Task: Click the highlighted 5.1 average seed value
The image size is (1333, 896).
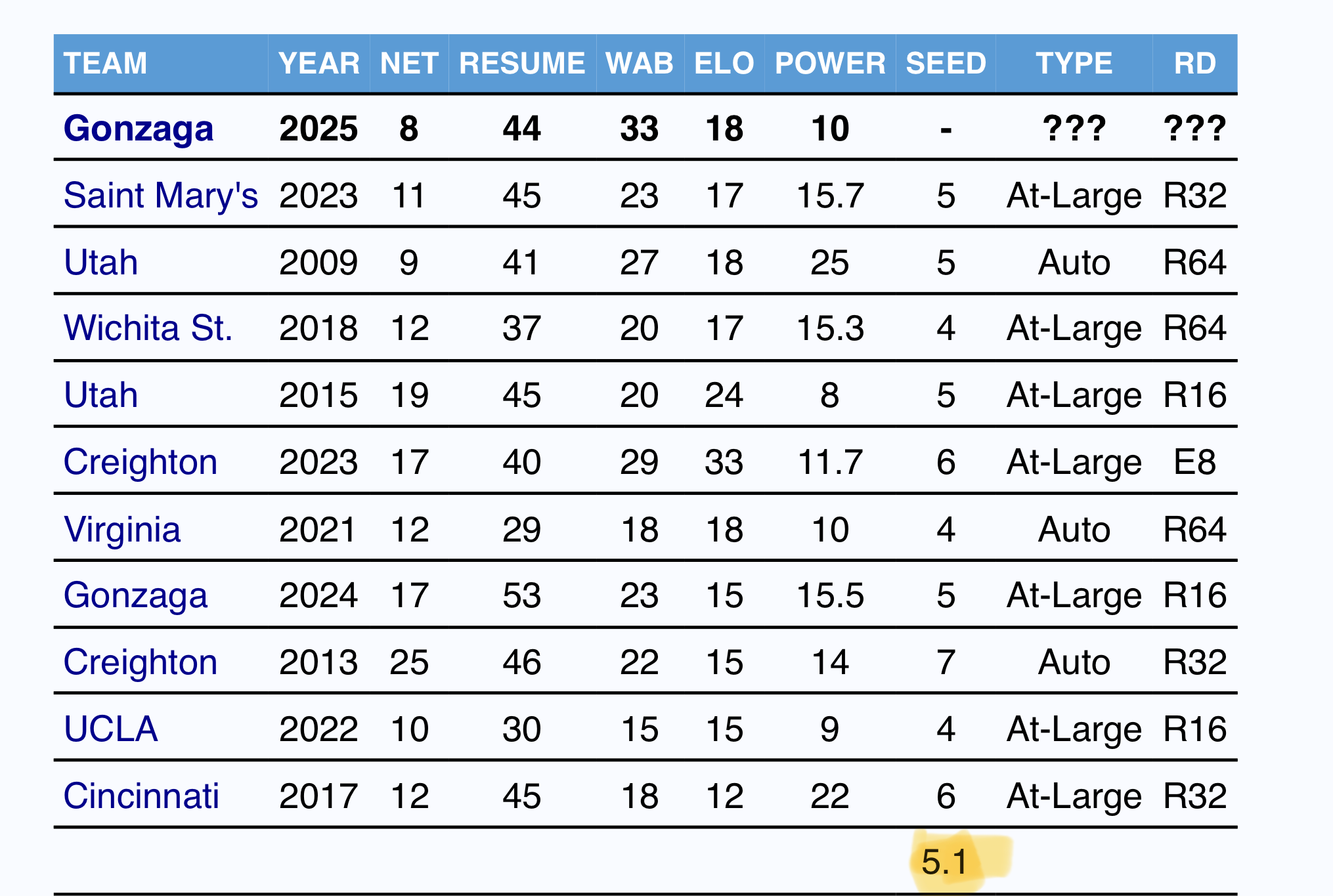Action: pyautogui.click(x=944, y=862)
